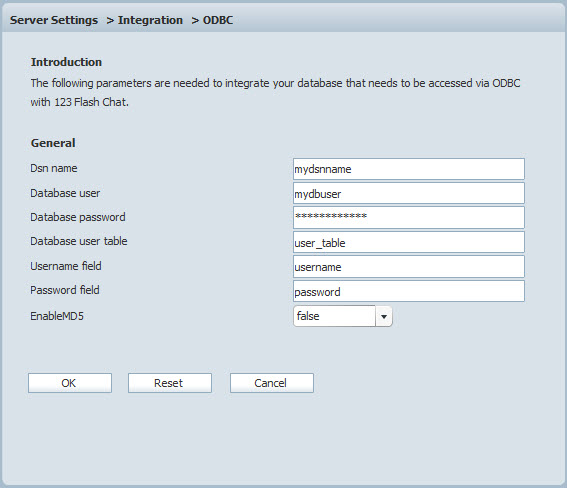567x488 pixels.
Task: Focus the Password field input 'password'
Action: (409, 291)
